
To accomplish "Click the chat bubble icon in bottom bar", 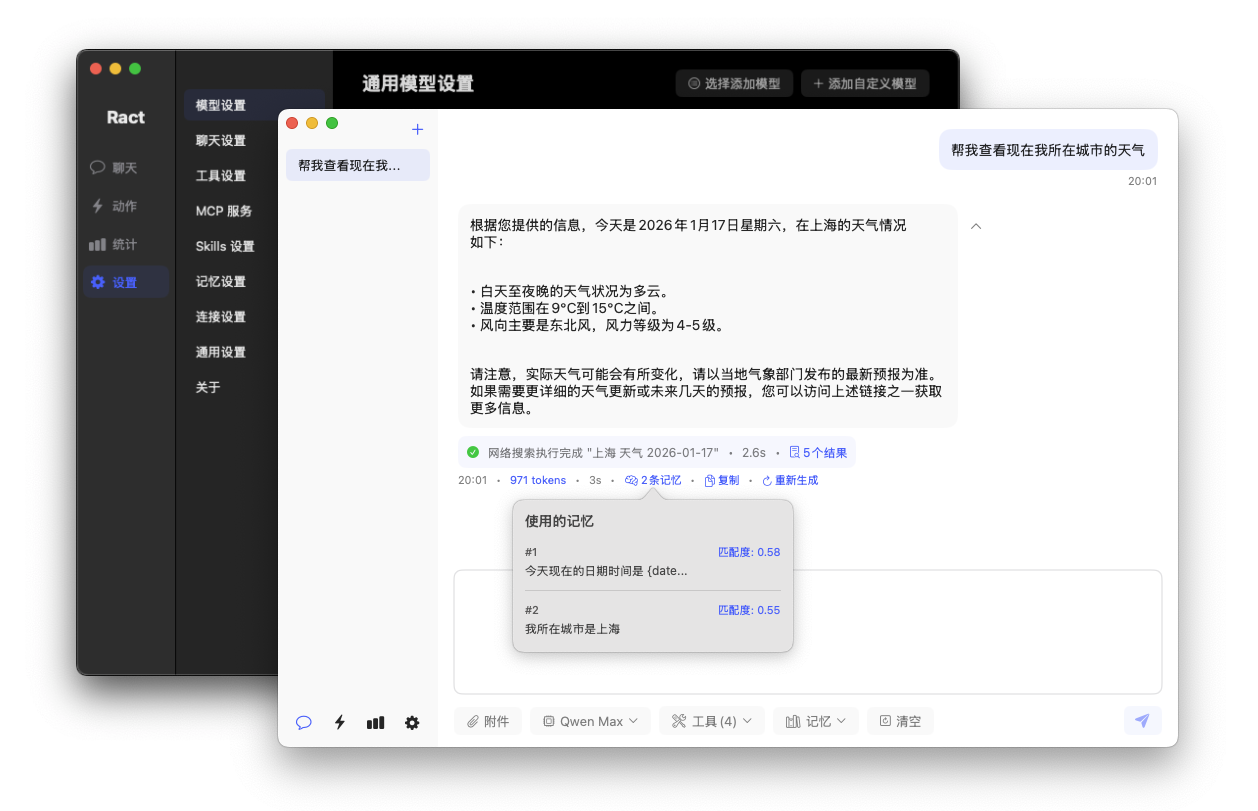I will click(304, 722).
